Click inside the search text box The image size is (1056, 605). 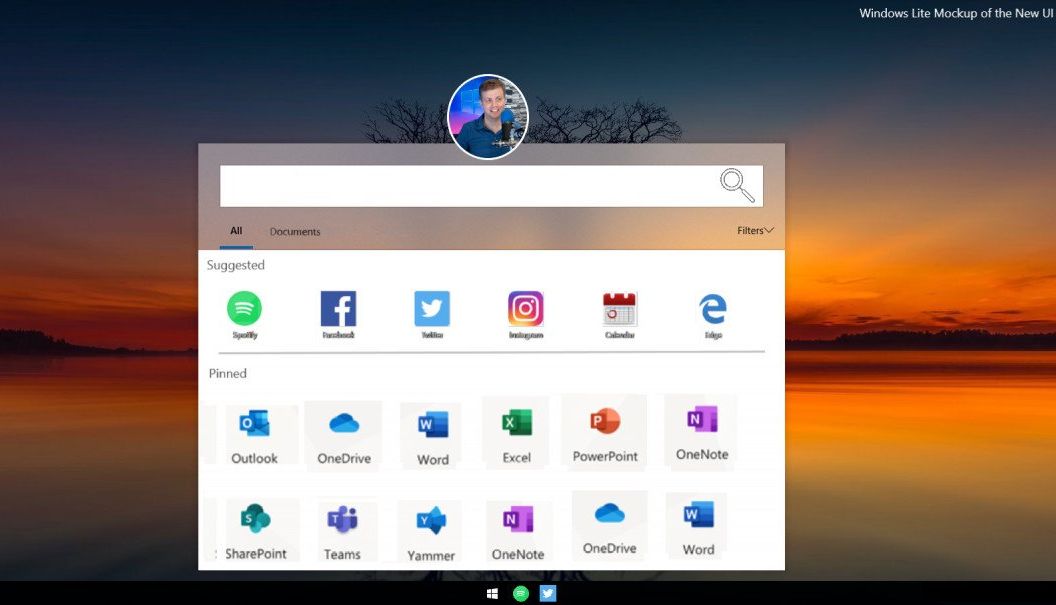(491, 186)
